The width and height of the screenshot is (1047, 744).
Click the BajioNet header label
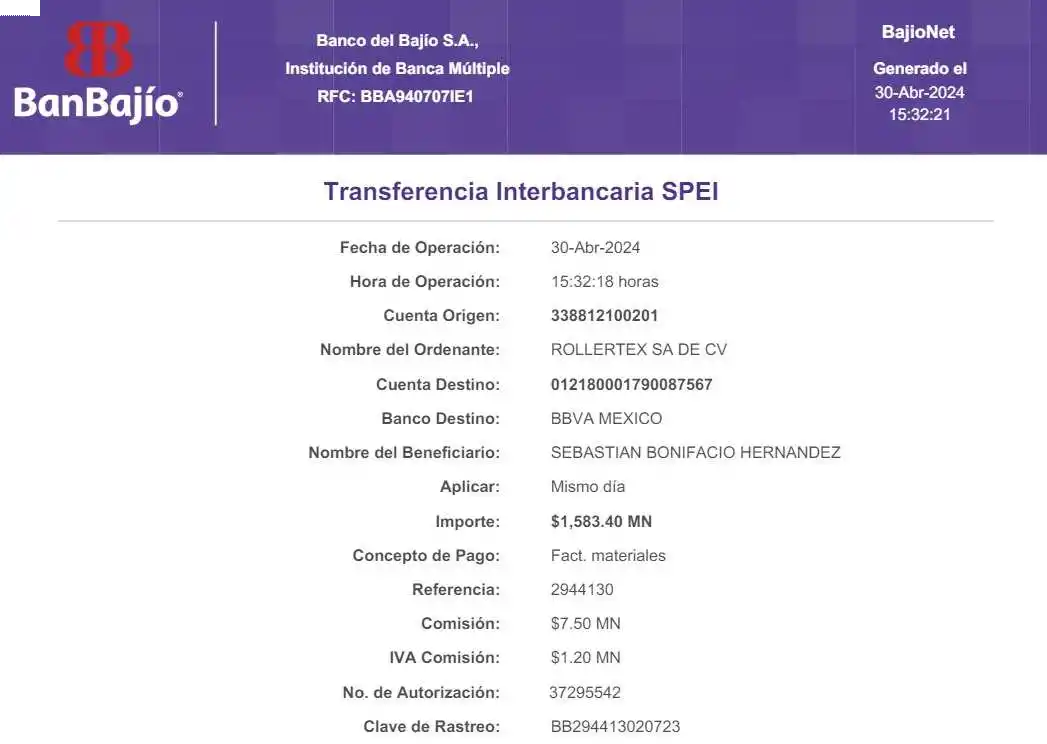tap(918, 32)
